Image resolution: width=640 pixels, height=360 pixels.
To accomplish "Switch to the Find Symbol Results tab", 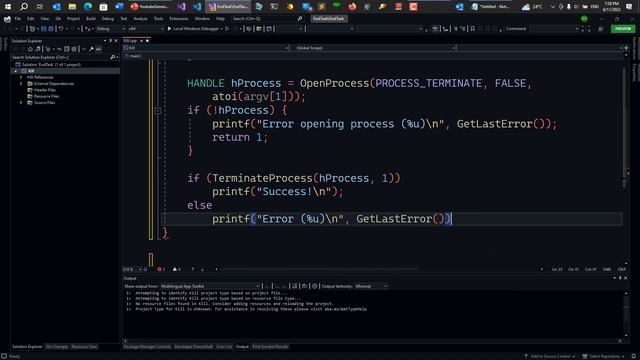I will pos(270,347).
